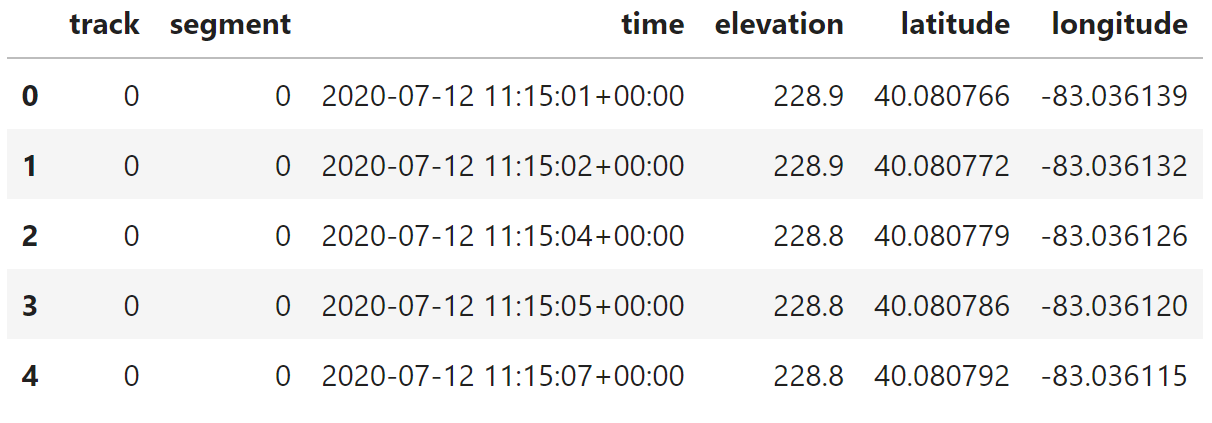Image resolution: width=1212 pixels, height=423 pixels.
Task: Click longitude value -83.036126
Action: coord(1114,236)
